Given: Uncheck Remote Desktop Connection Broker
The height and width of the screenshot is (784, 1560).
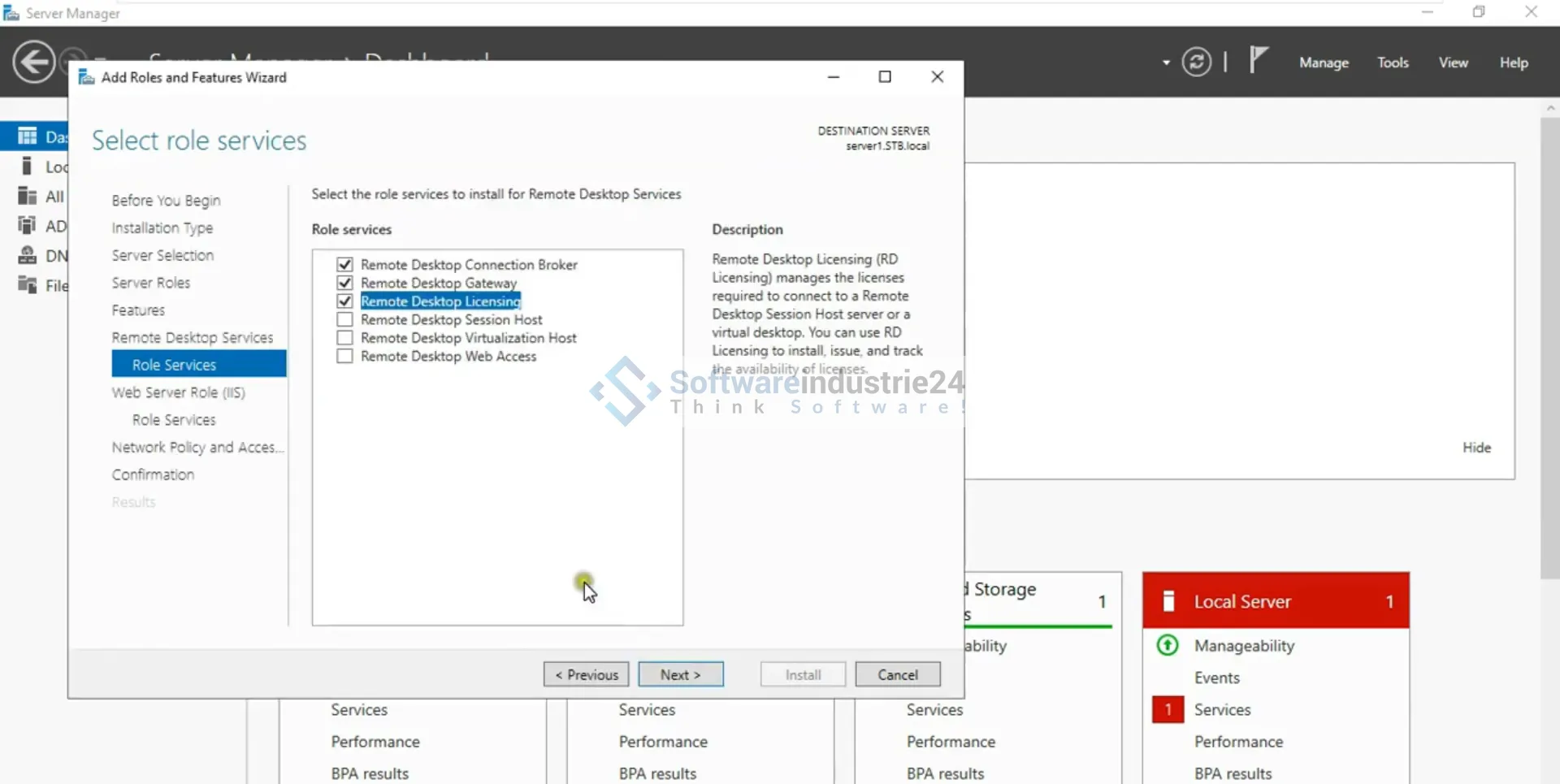Looking at the screenshot, I should [x=344, y=265].
